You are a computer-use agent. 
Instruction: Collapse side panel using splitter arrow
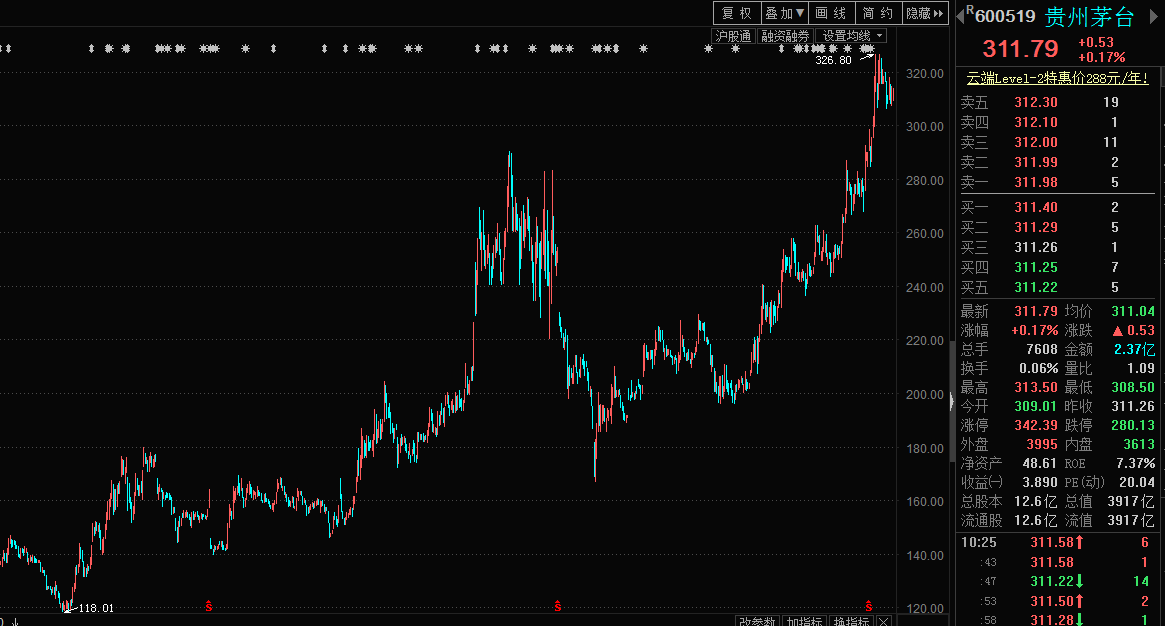952,402
